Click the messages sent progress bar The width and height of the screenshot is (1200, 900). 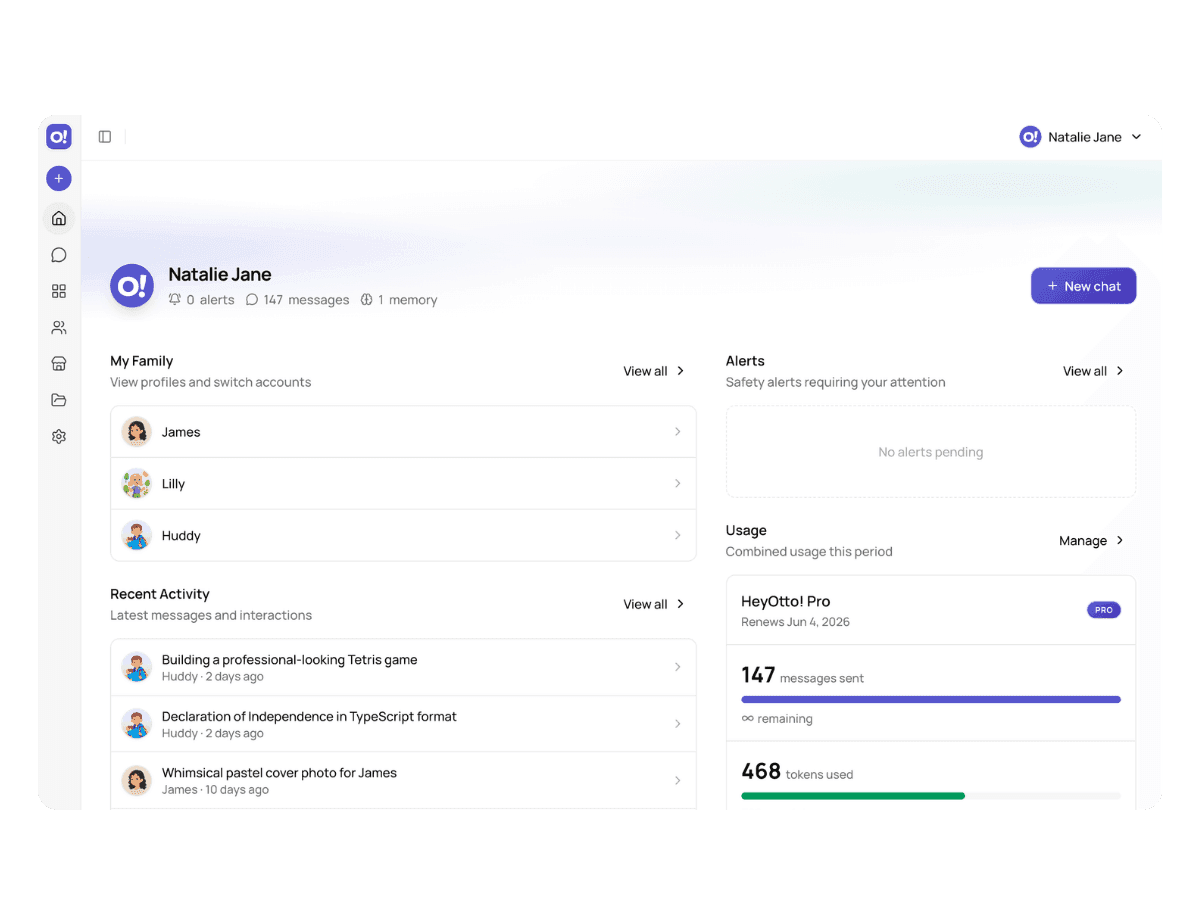931,700
